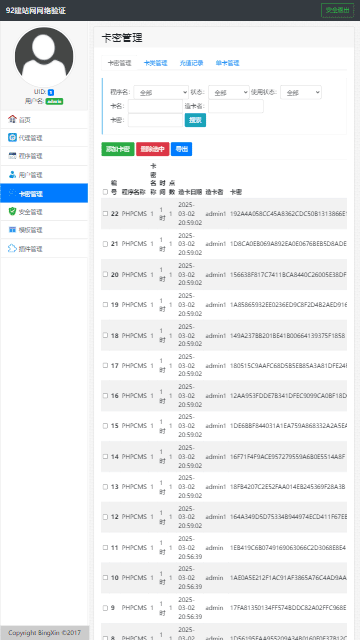Screen dimensions: 360x640
Task: Click card key starting 180515C9AAFC
Action: (288, 365)
